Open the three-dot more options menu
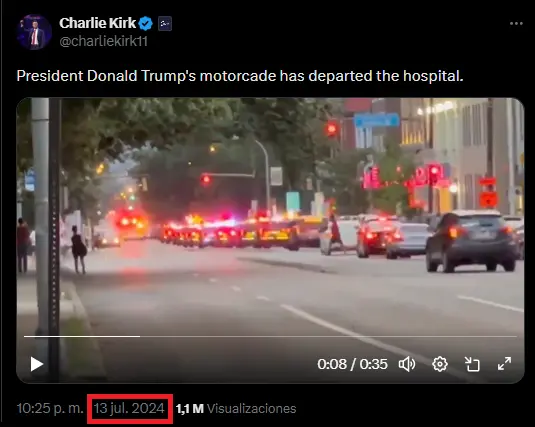The image size is (535, 427). pyautogui.click(x=516, y=24)
